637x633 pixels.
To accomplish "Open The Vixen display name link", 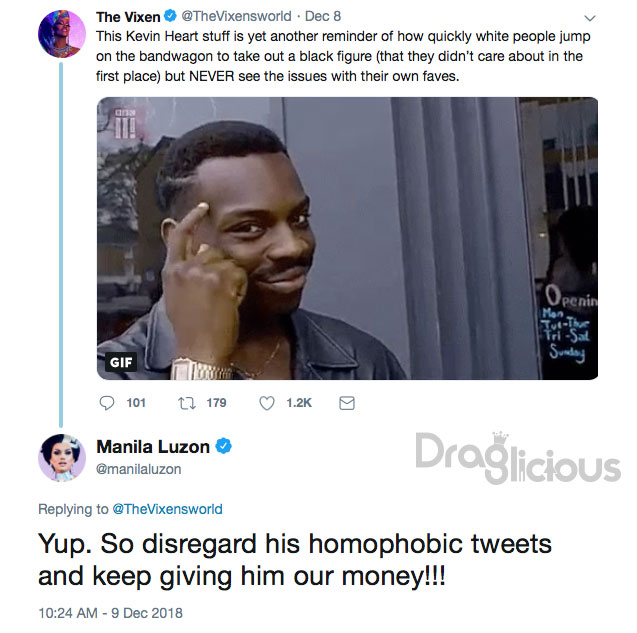I will [x=128, y=17].
